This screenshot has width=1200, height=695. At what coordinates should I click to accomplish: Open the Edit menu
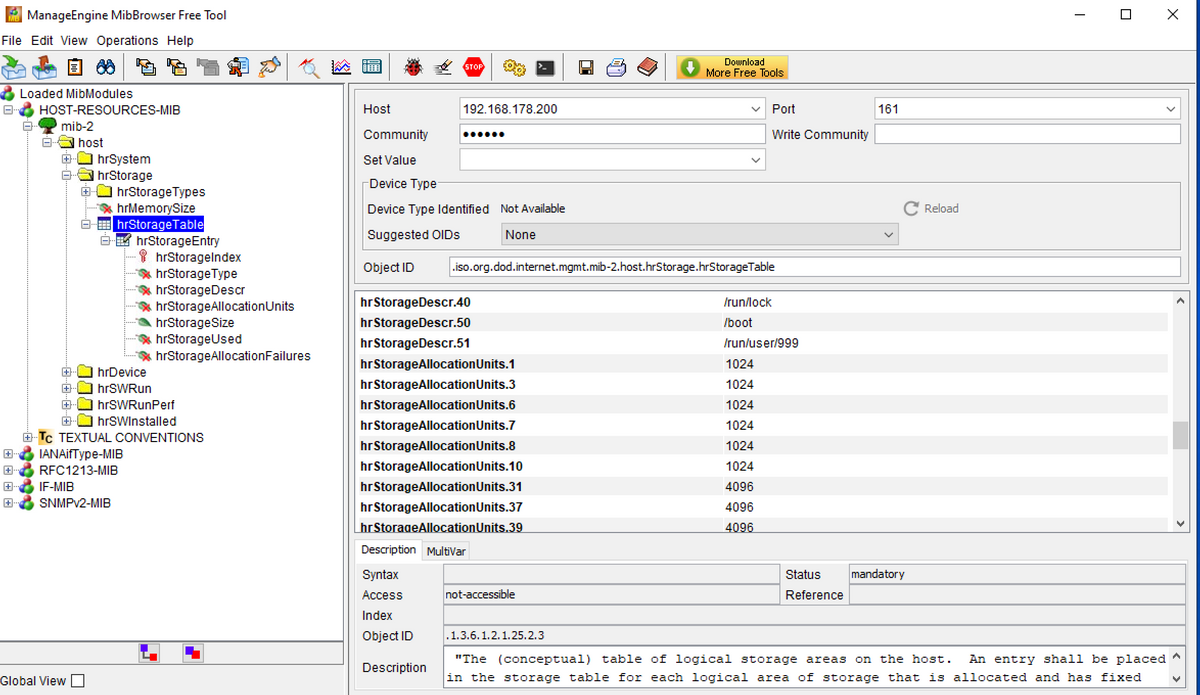click(42, 41)
